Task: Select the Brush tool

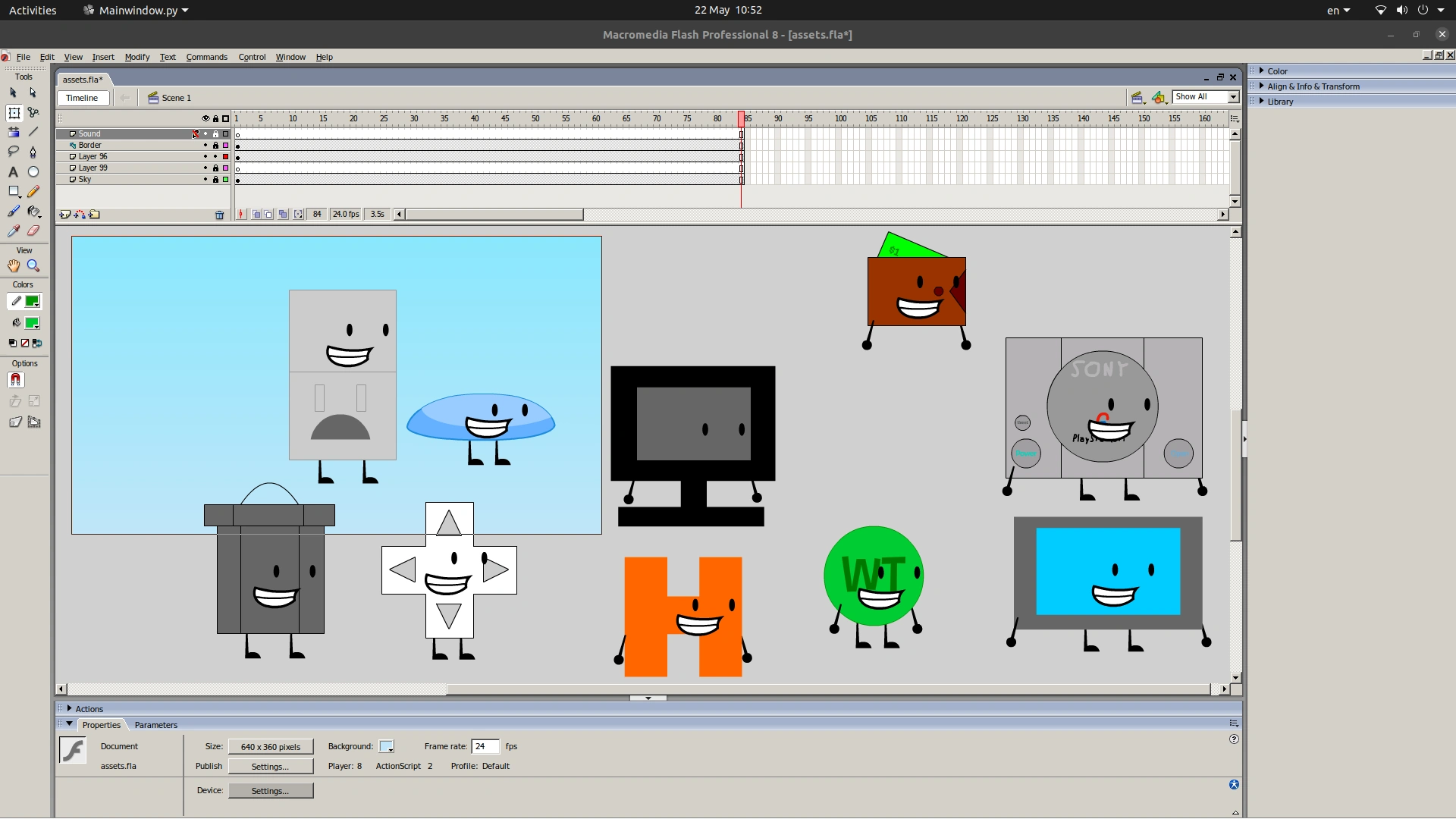Action: coord(13,211)
